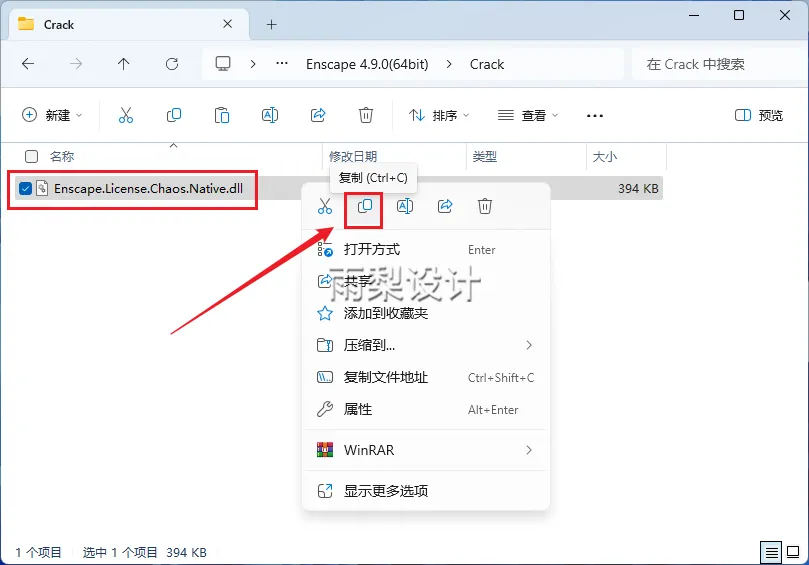The height and width of the screenshot is (565, 809).
Task: Click the Delete trash icon in the context menu
Action: 484,206
